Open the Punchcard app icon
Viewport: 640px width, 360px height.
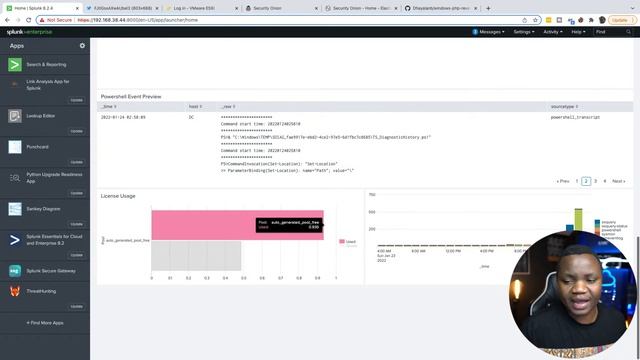point(15,147)
